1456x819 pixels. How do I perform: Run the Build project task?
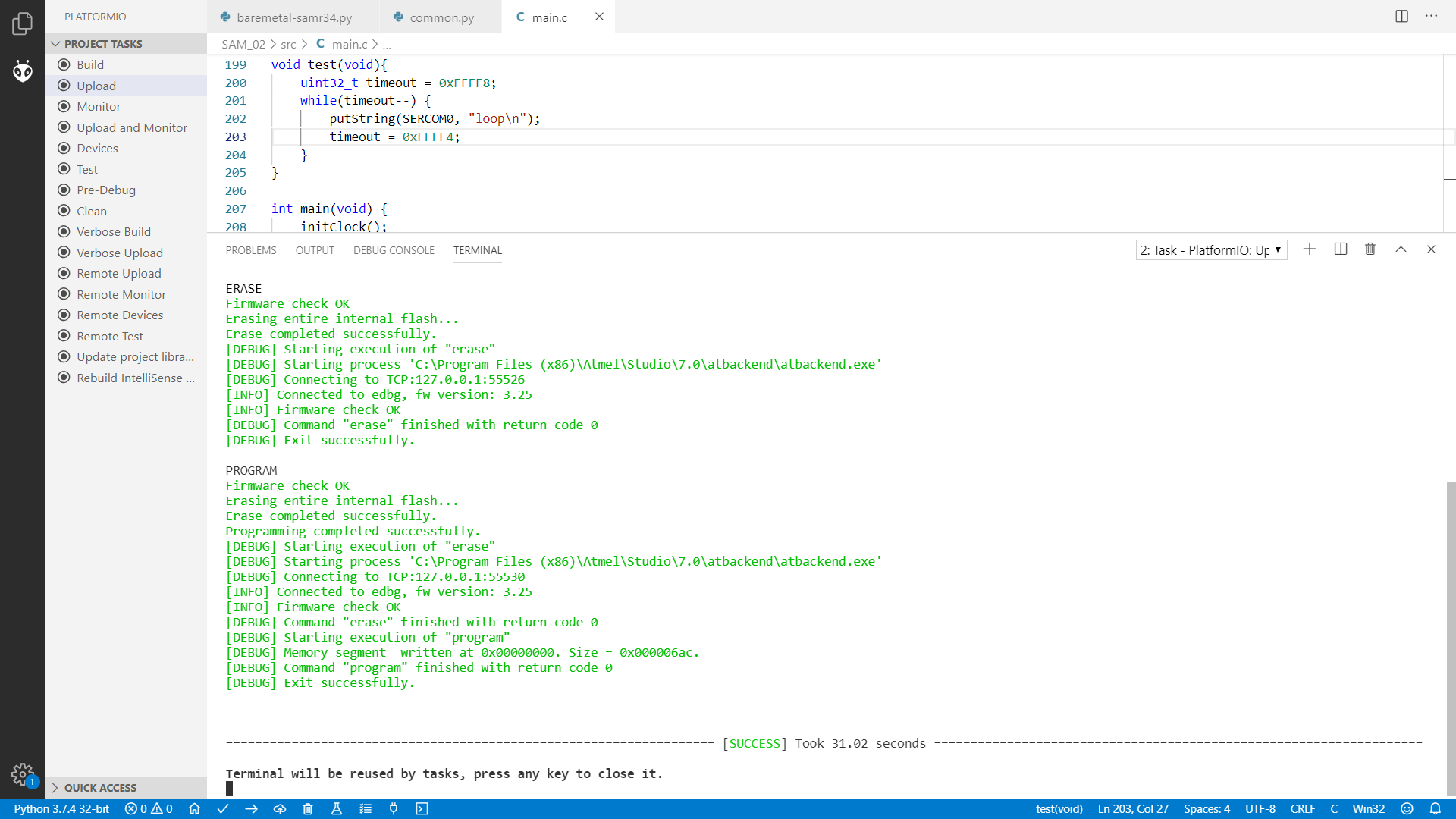[x=126, y=64]
